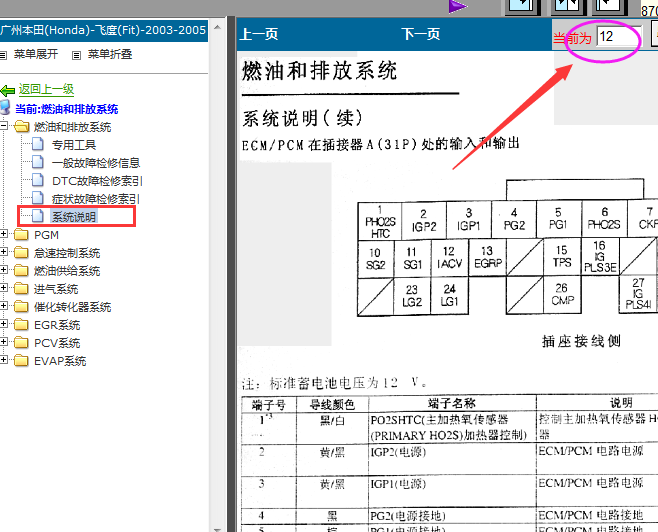Click connector cell 11 SG1
This screenshot has height=532, width=658.
click(x=412, y=258)
